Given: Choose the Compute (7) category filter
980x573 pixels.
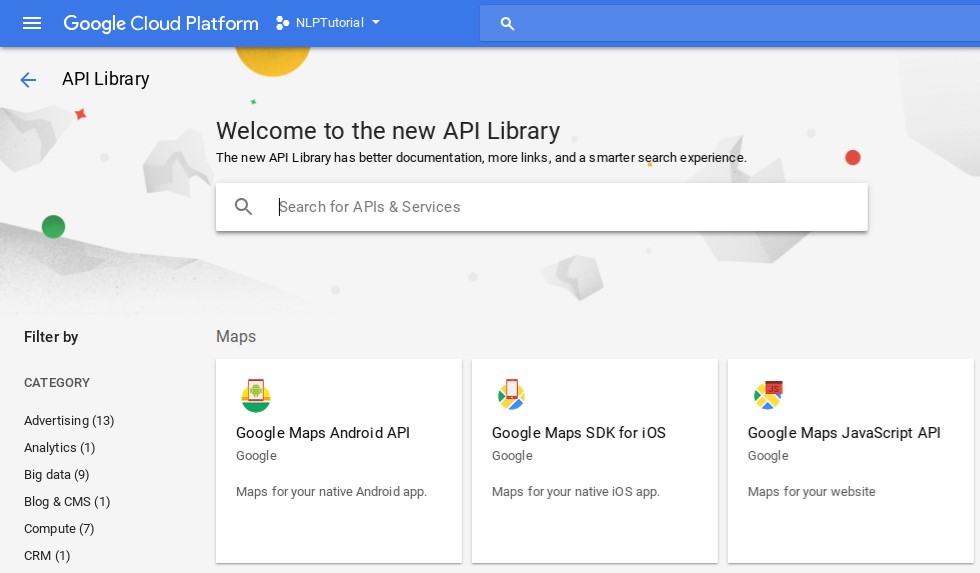Looking at the screenshot, I should 59,529.
